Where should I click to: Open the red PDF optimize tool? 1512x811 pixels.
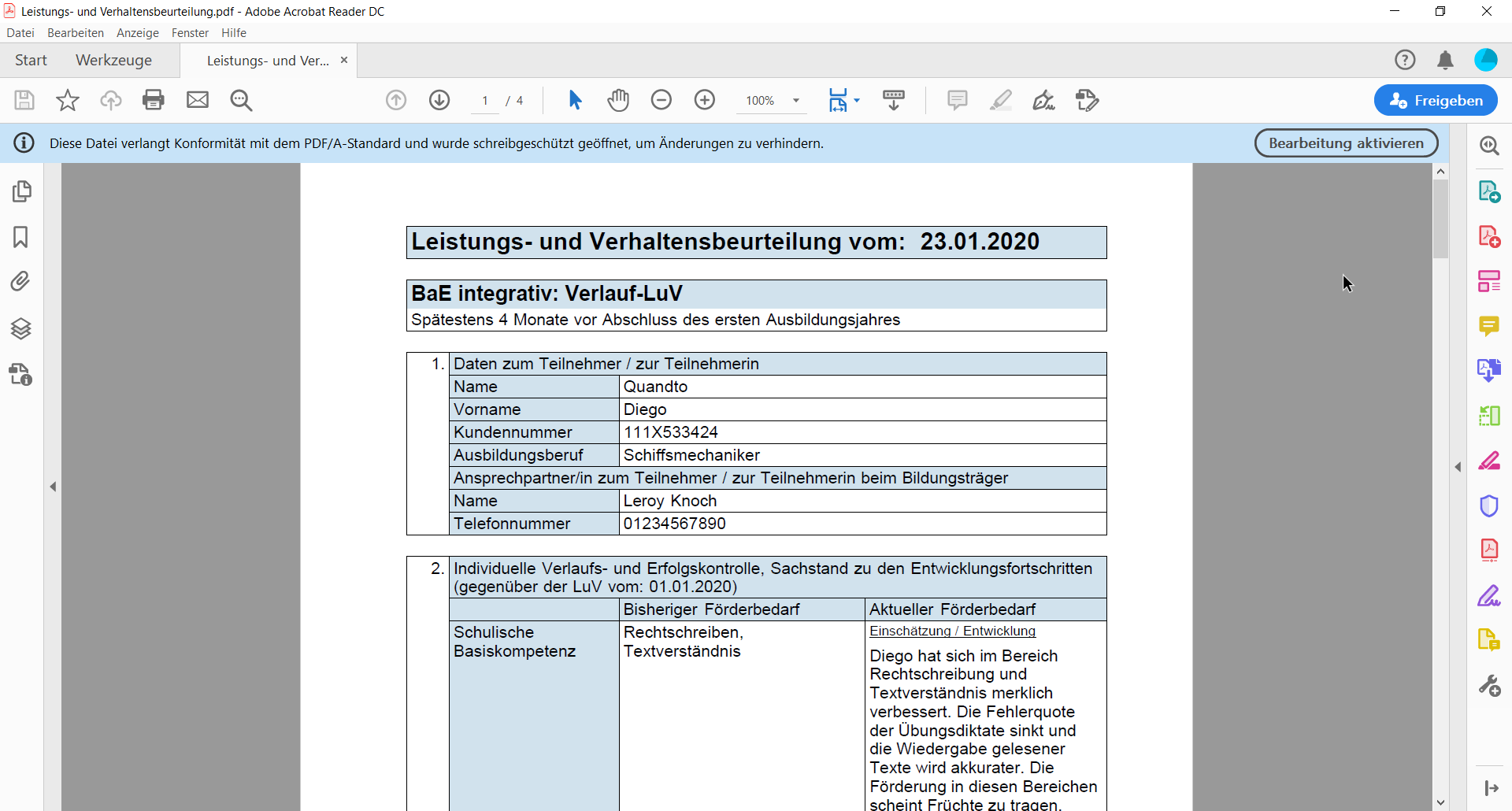click(1489, 550)
